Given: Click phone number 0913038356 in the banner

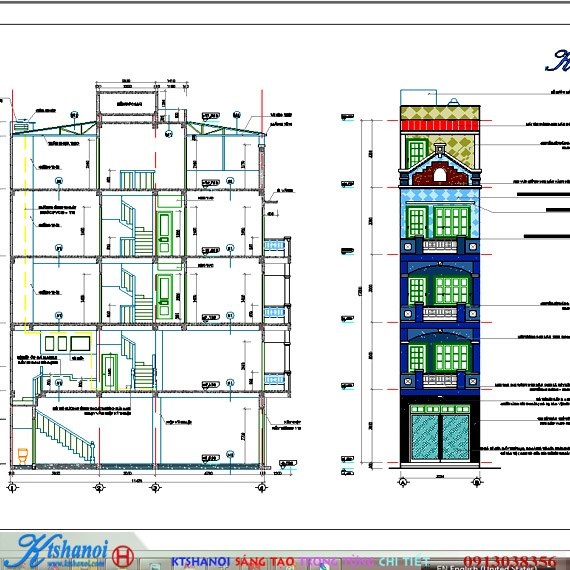Looking at the screenshot, I should coord(510,561).
